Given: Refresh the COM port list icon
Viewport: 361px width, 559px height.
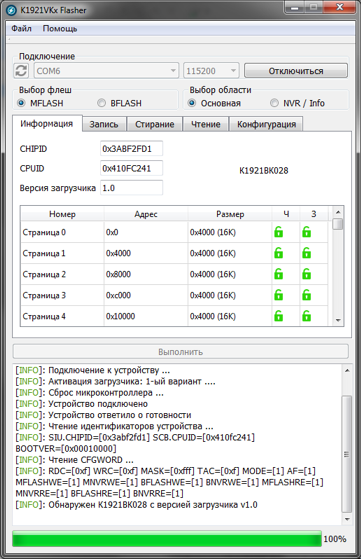Looking at the screenshot, I should pyautogui.click(x=21, y=71).
